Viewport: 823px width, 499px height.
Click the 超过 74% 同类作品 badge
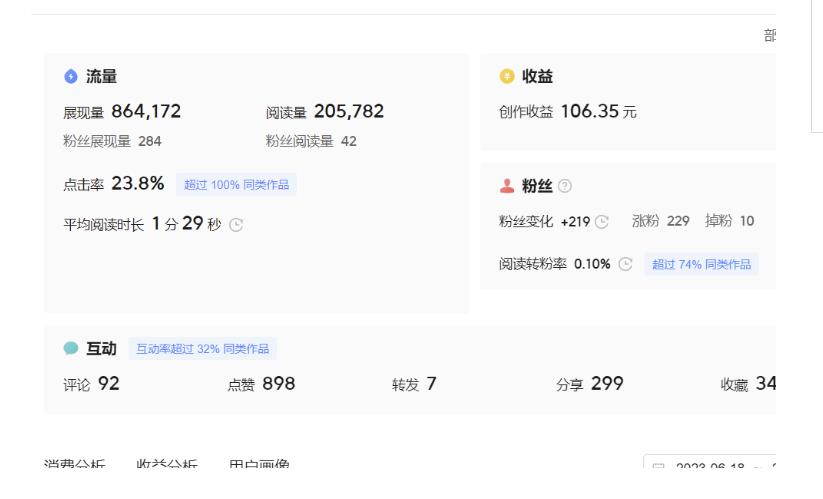point(701,265)
